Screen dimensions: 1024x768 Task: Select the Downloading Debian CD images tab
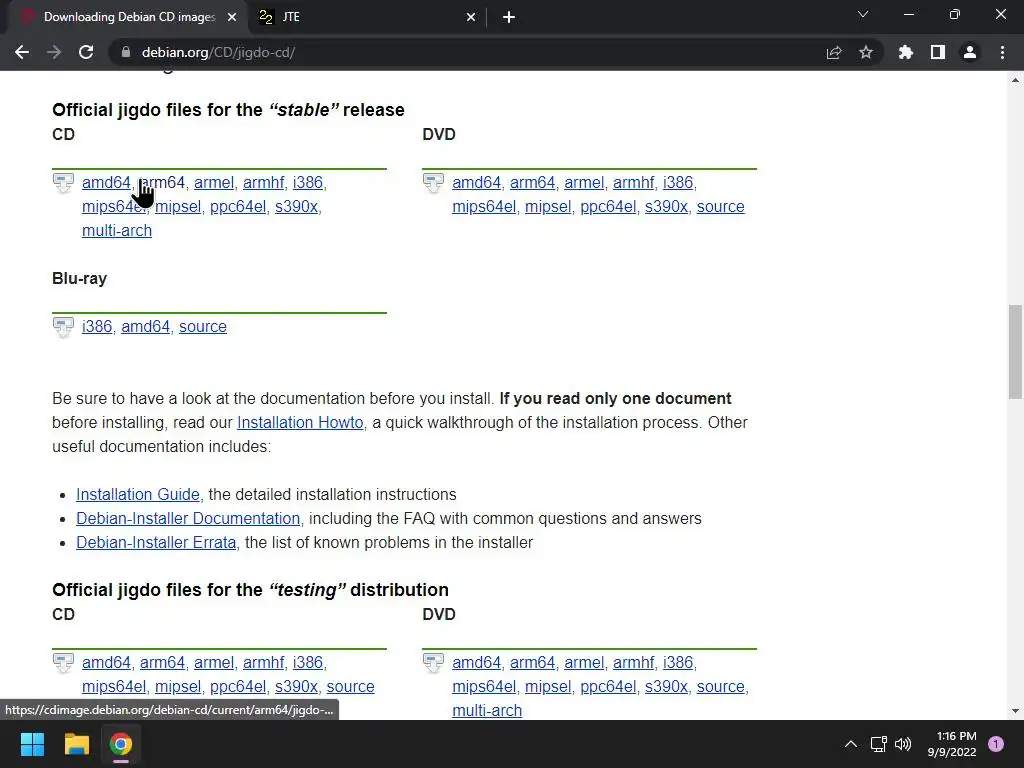129,18
